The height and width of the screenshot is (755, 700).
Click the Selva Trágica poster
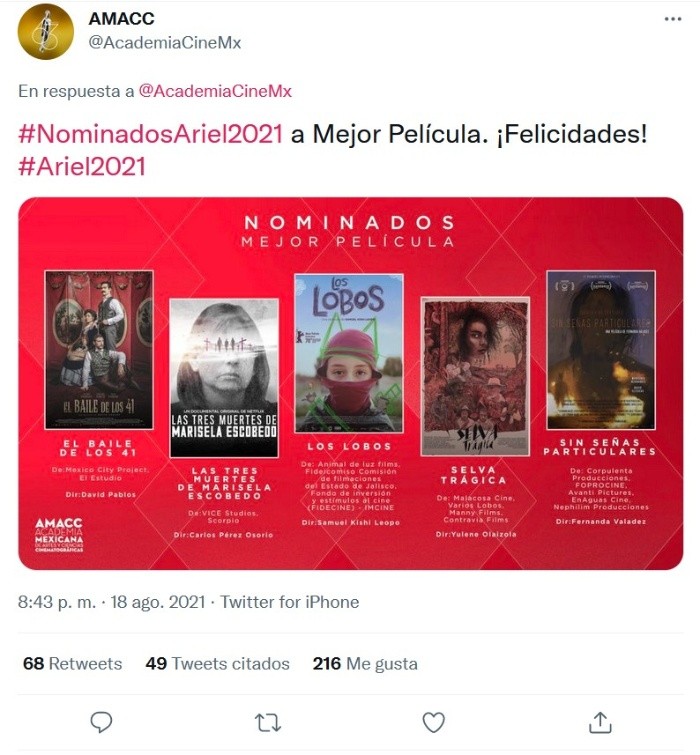point(475,376)
